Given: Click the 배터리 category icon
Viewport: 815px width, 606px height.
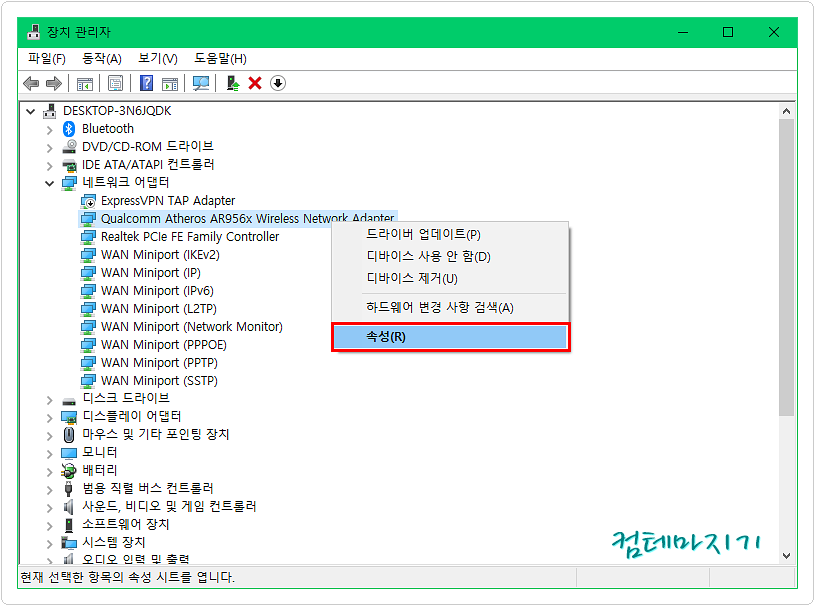Looking at the screenshot, I should pyautogui.click(x=69, y=470).
